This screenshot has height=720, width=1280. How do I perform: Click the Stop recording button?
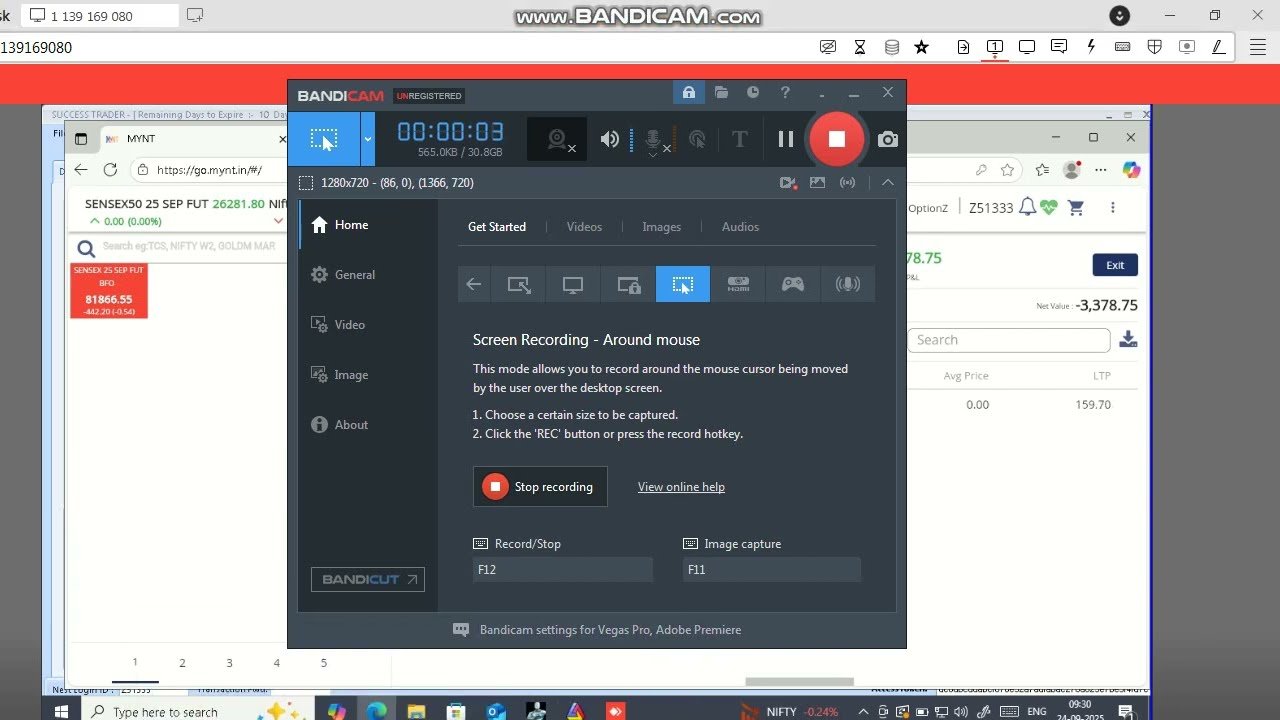(540, 487)
